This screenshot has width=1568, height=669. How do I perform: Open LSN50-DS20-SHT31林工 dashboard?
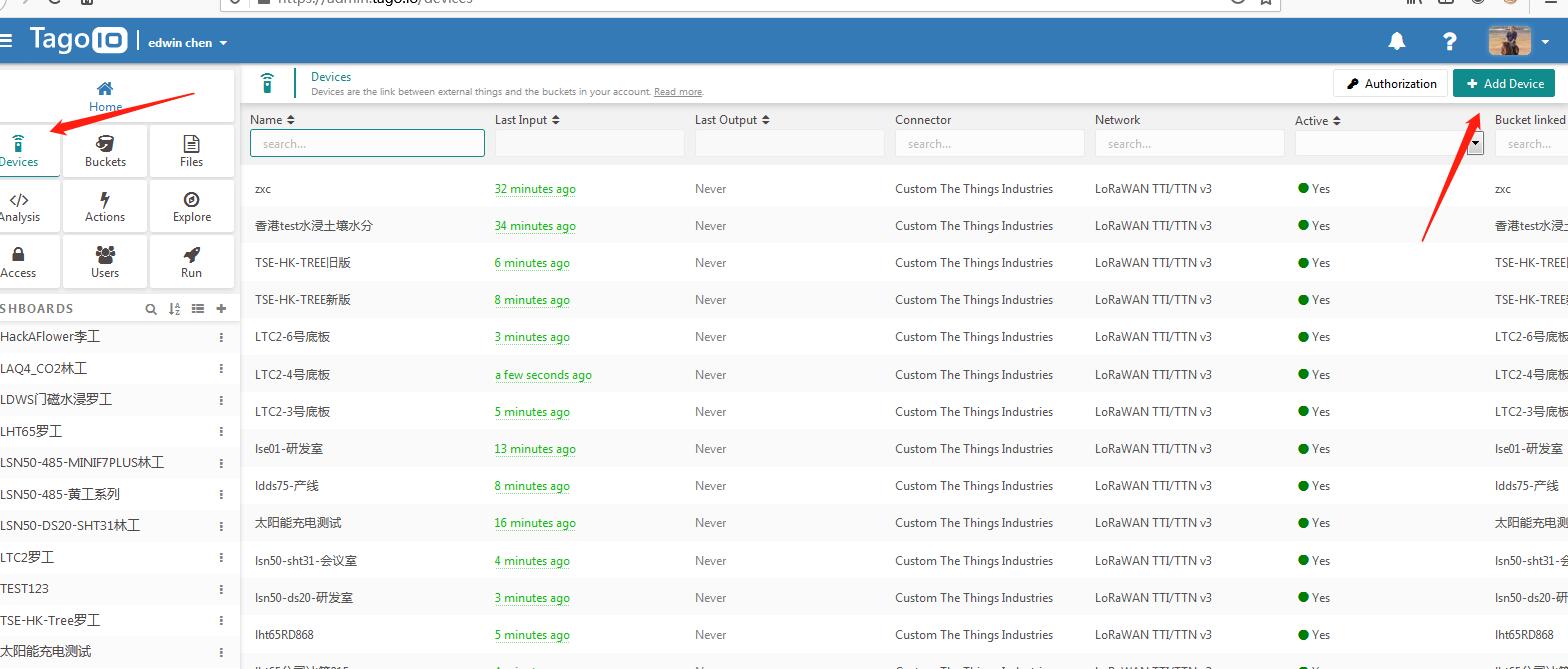pyautogui.click(x=70, y=525)
